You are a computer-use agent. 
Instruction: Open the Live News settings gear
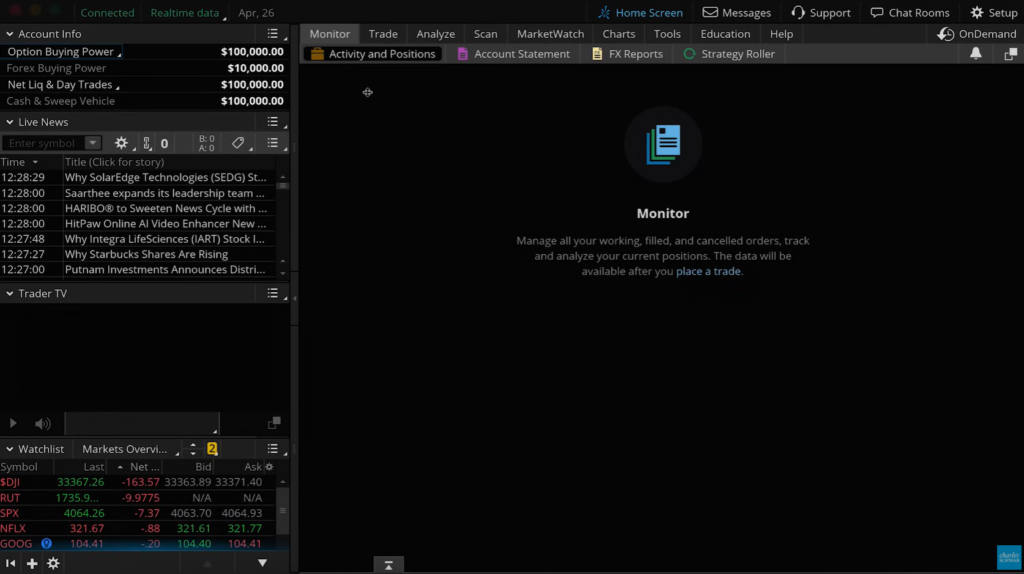121,143
